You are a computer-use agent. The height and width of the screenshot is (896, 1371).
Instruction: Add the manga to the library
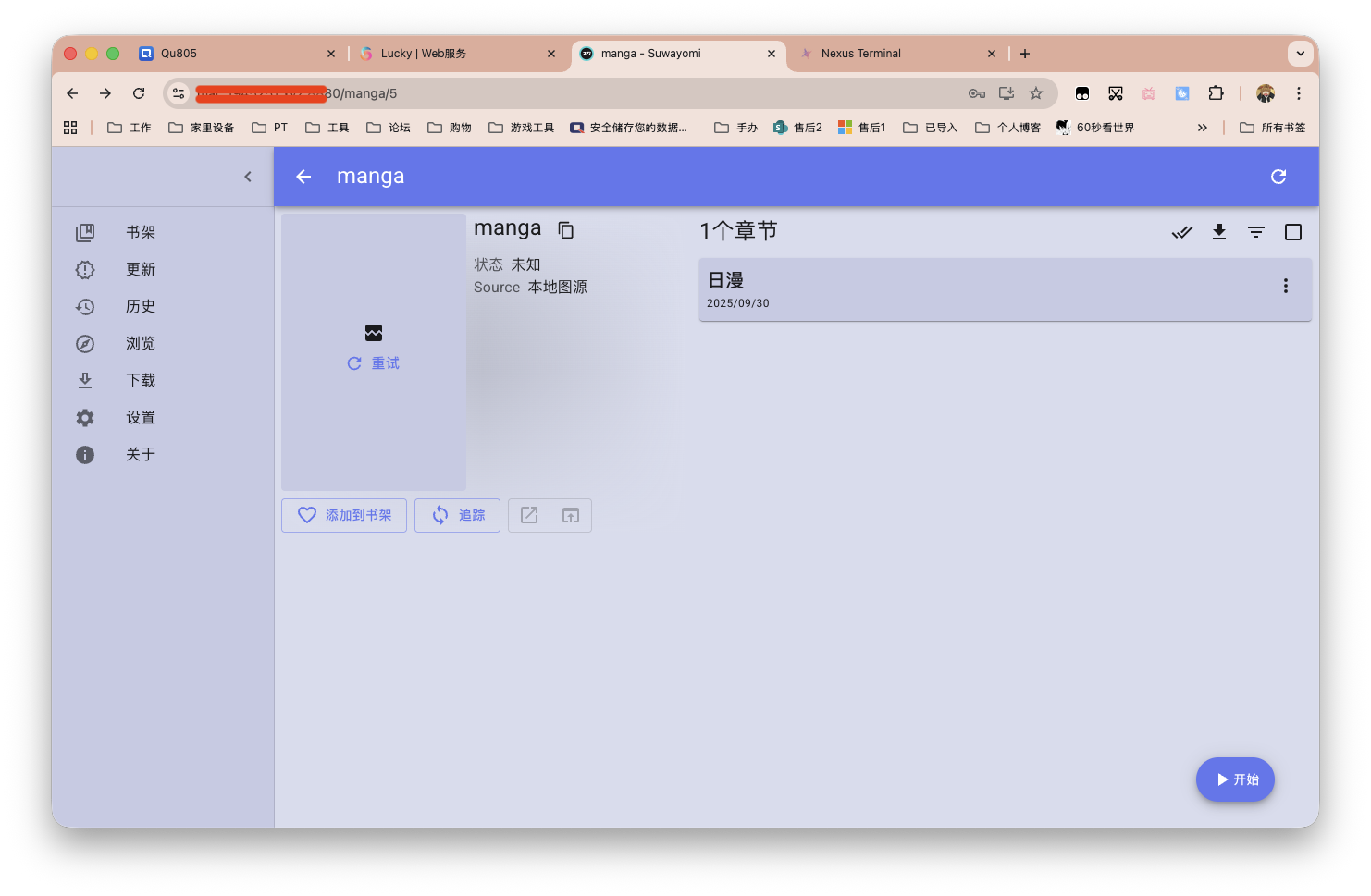pos(343,515)
